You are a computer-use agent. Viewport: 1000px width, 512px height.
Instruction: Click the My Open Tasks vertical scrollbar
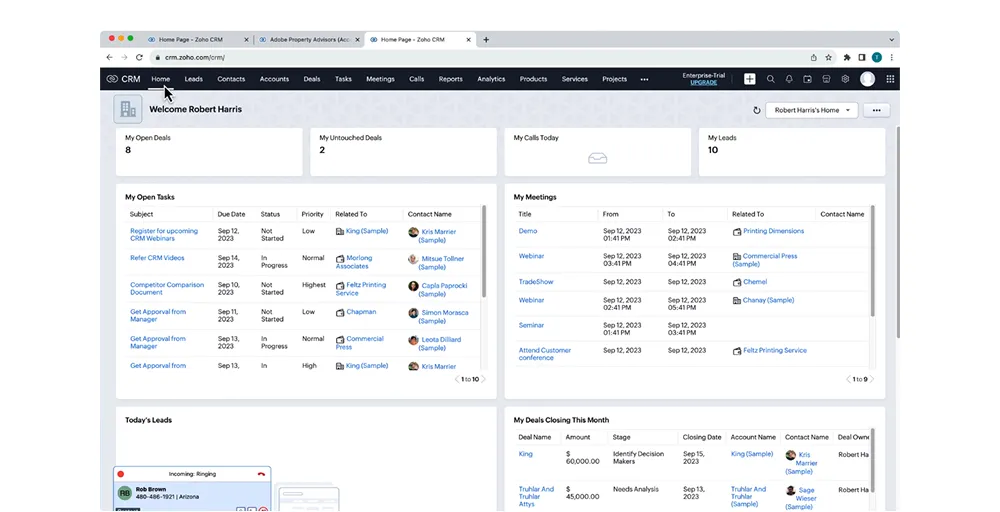(x=484, y=251)
